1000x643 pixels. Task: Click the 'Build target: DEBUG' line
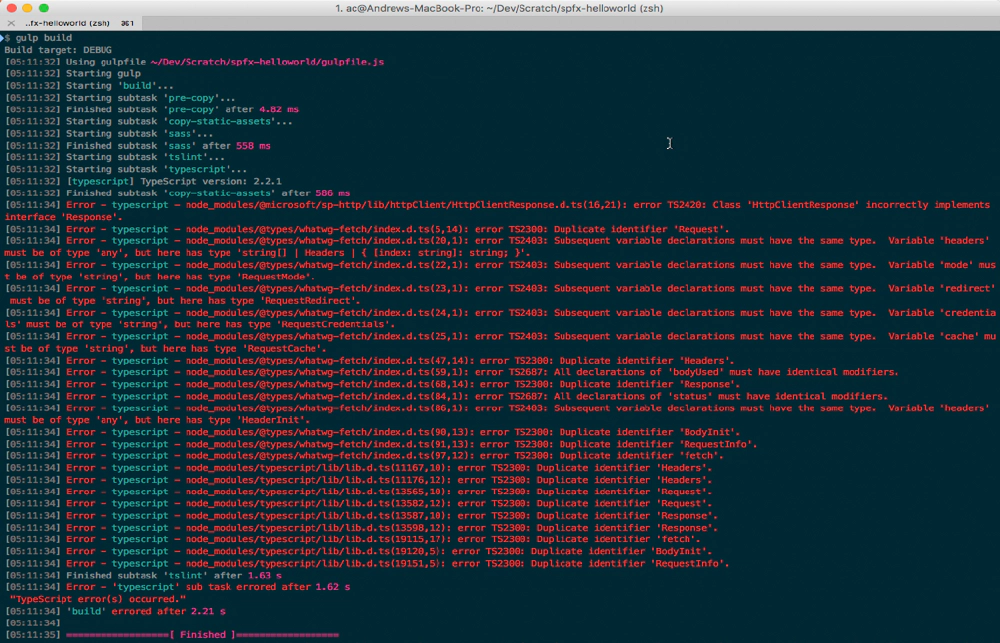(x=58, y=50)
